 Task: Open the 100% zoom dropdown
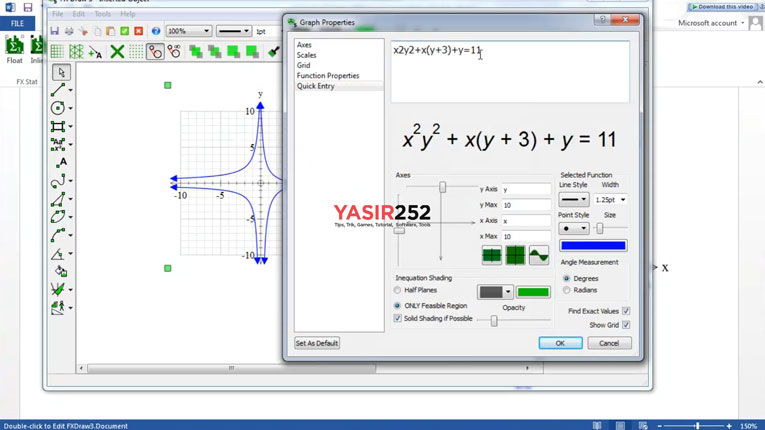(188, 31)
